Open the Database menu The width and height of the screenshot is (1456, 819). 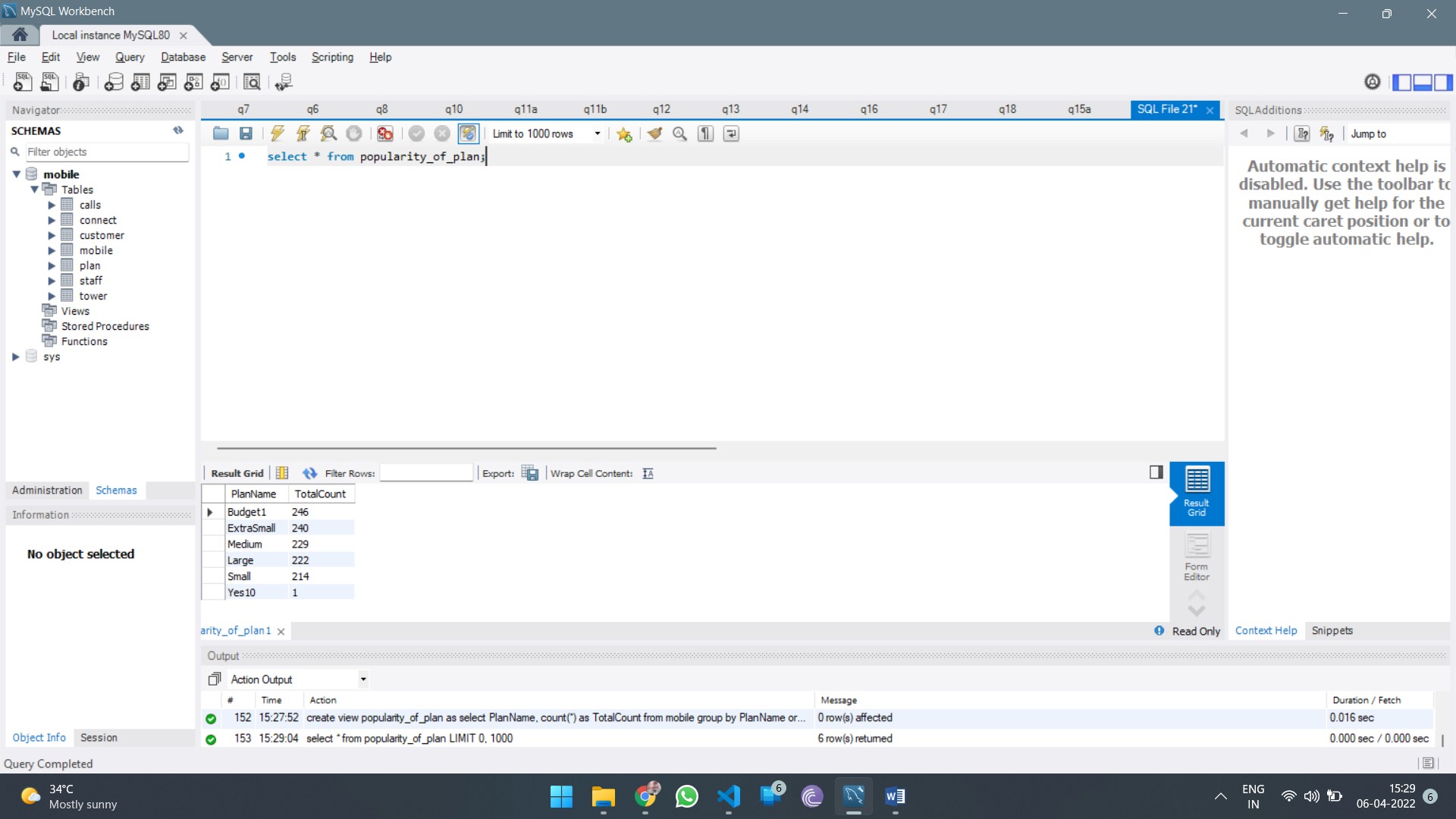(183, 57)
